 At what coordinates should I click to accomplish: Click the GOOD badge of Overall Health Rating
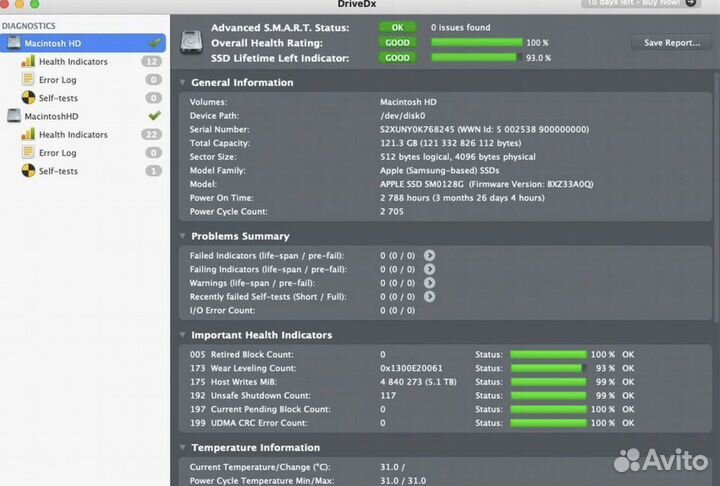tap(398, 43)
